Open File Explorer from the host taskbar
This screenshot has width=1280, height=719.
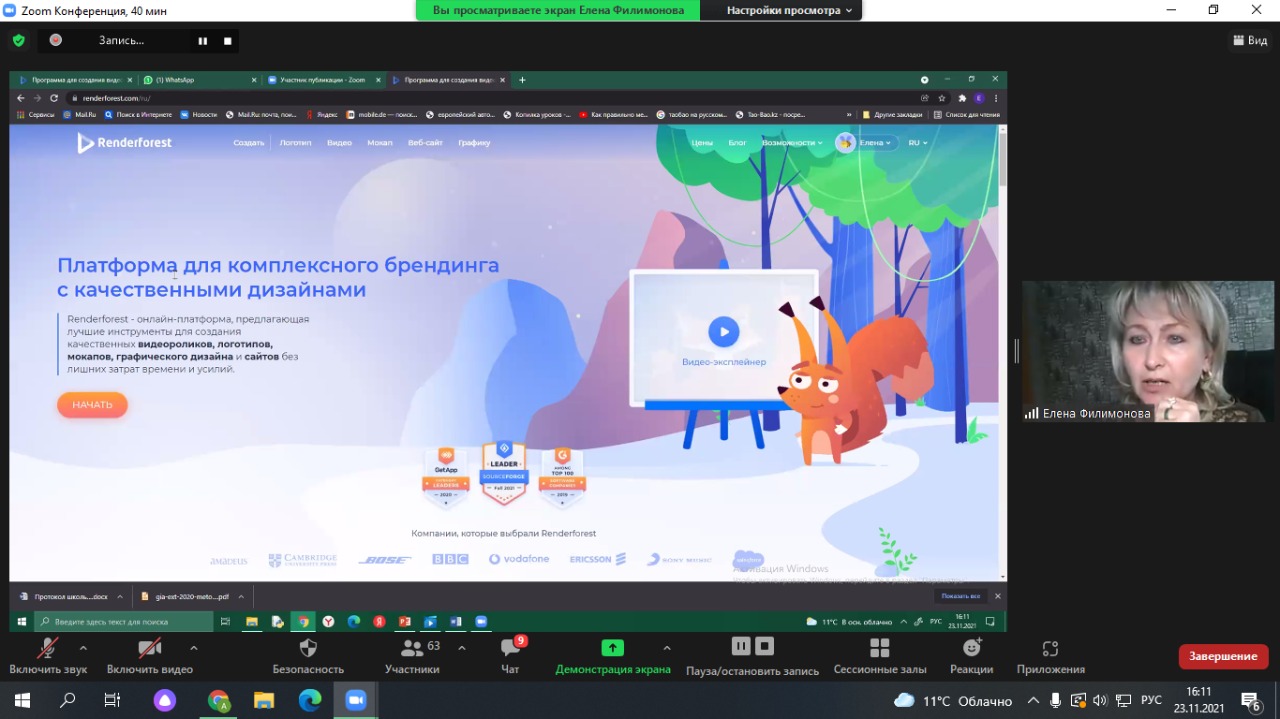[264, 700]
